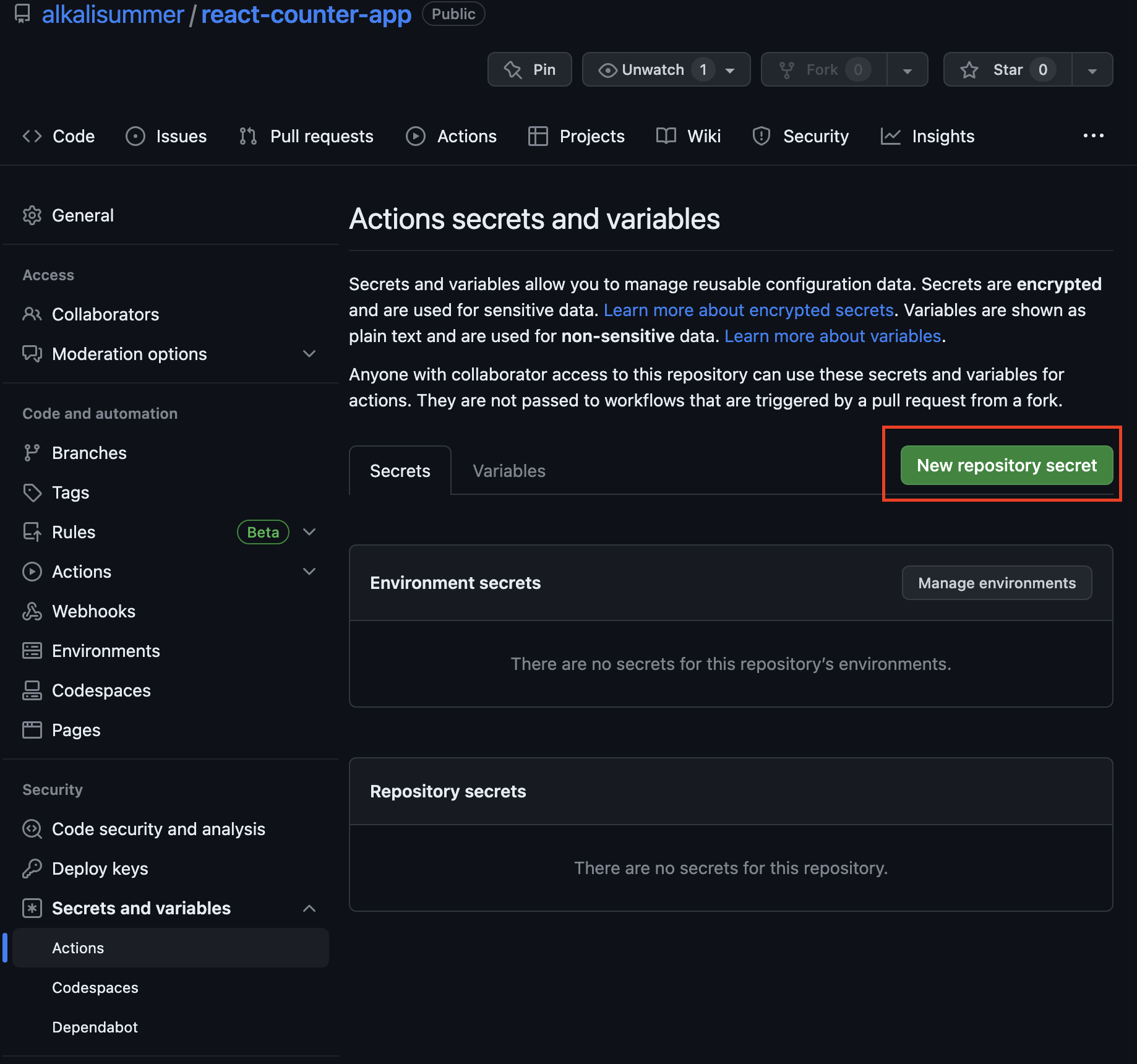Select Codespaces under Secrets and variables

(171, 987)
